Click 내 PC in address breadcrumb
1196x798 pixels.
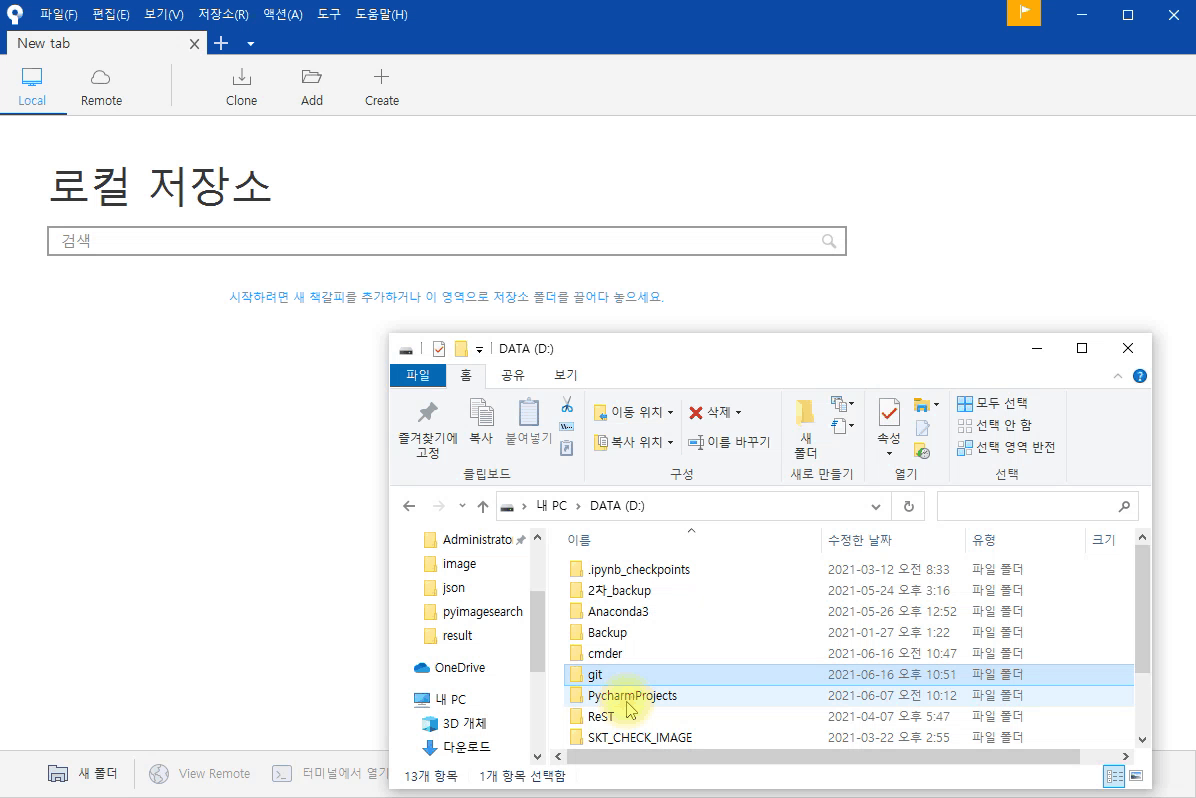551,506
